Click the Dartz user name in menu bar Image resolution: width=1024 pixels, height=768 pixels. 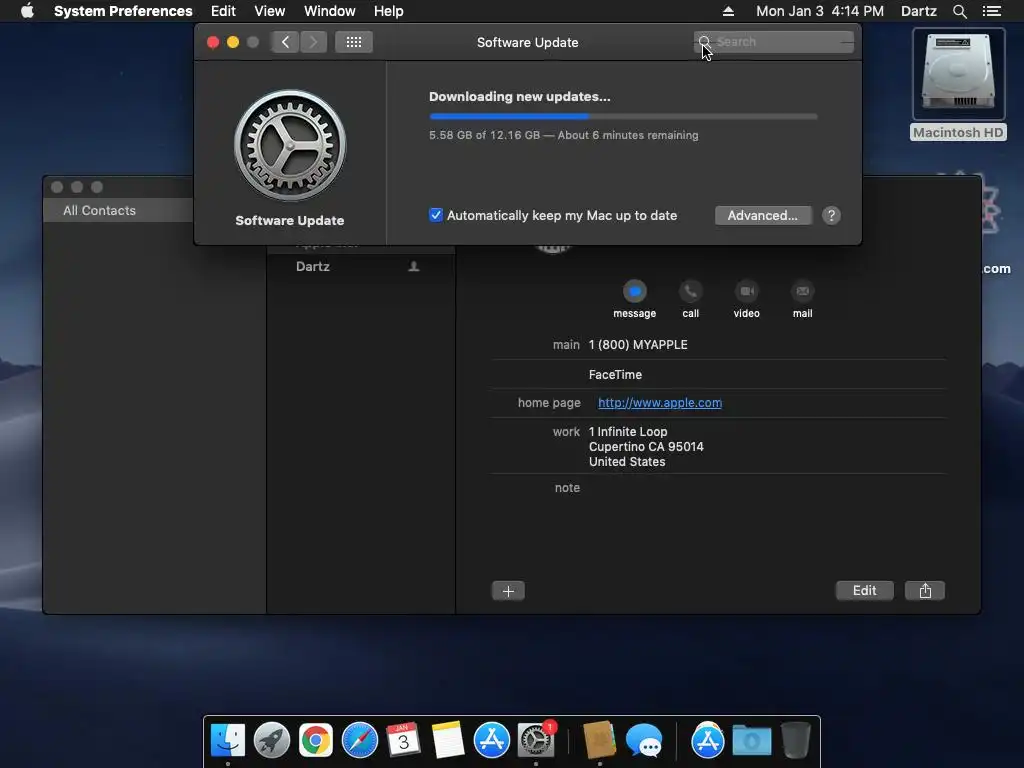pos(918,11)
